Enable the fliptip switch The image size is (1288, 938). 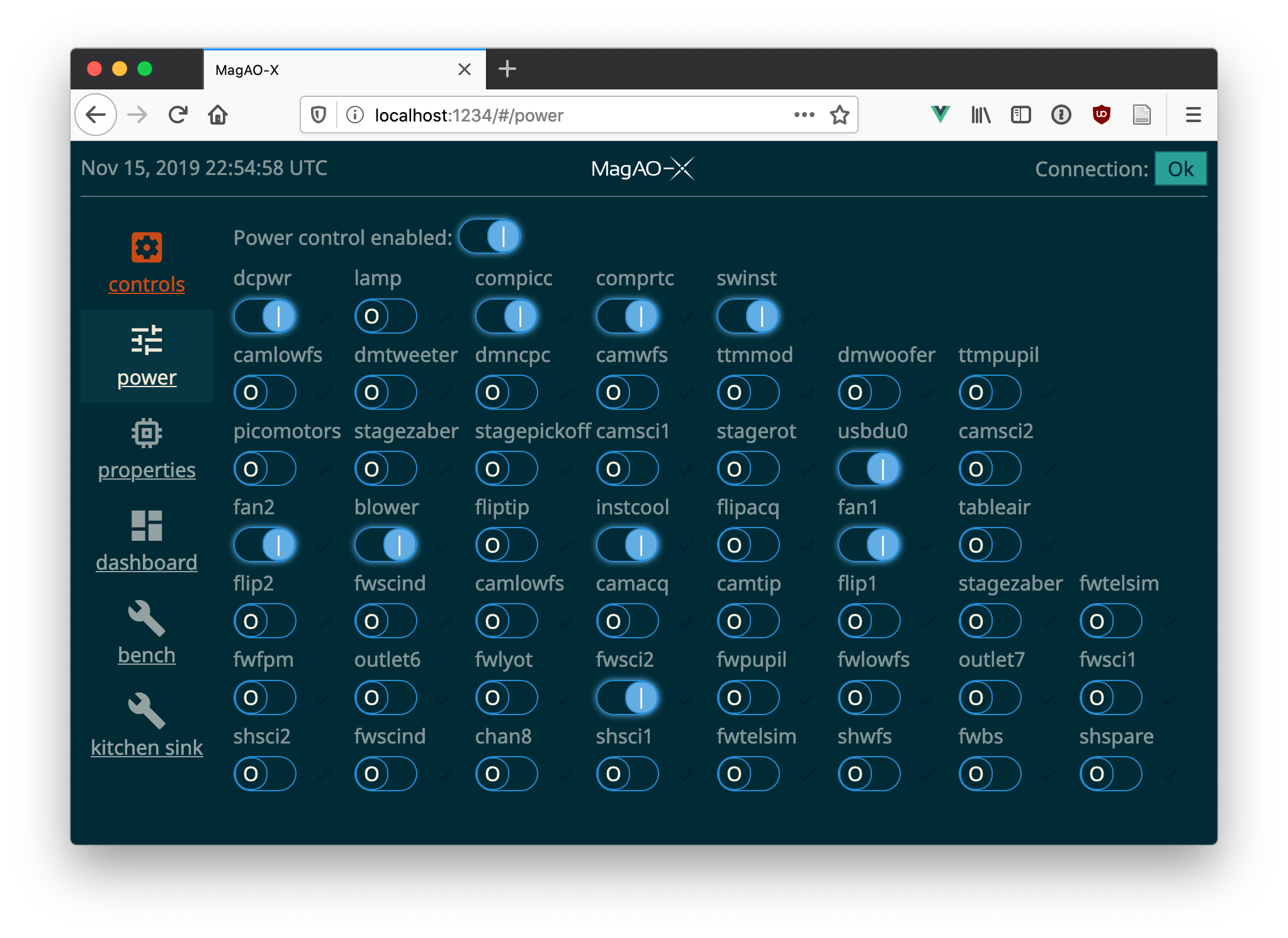(x=507, y=545)
